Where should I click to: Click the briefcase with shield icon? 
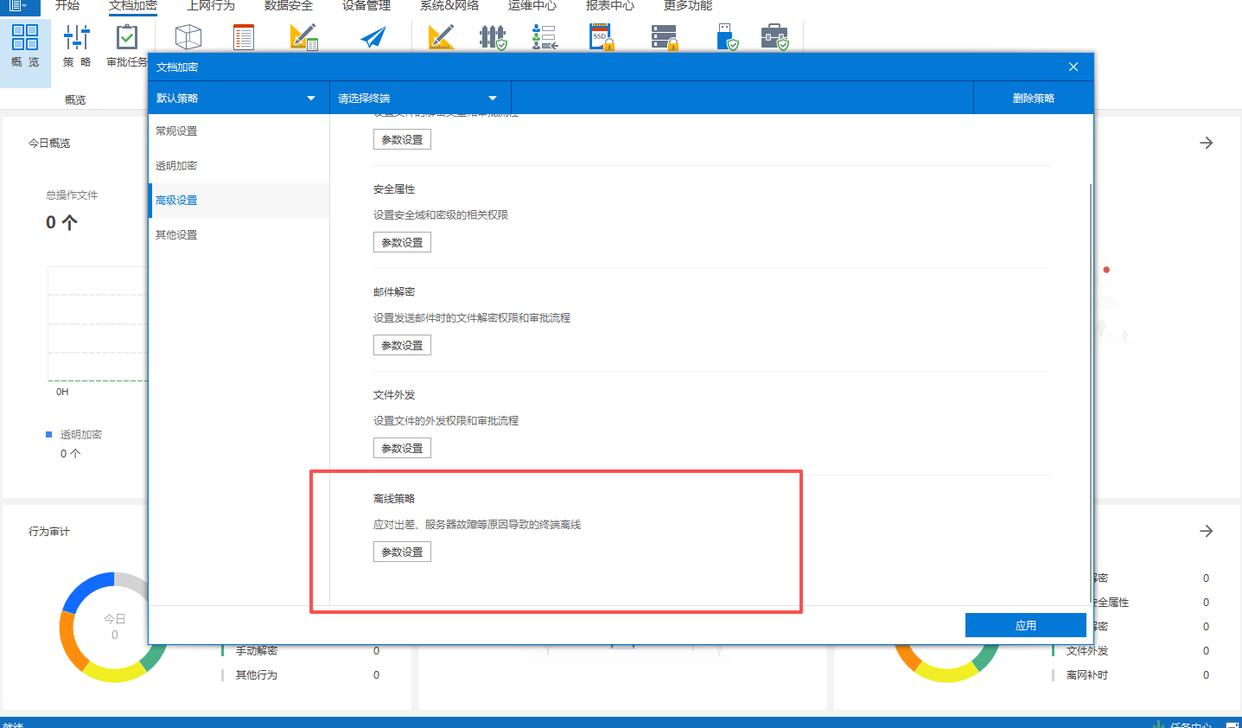775,38
